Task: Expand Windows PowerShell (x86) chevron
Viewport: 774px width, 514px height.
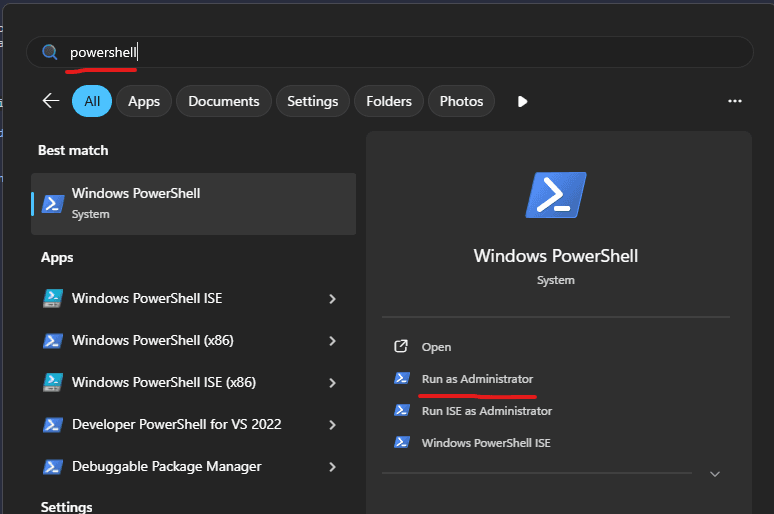Action: (x=332, y=341)
